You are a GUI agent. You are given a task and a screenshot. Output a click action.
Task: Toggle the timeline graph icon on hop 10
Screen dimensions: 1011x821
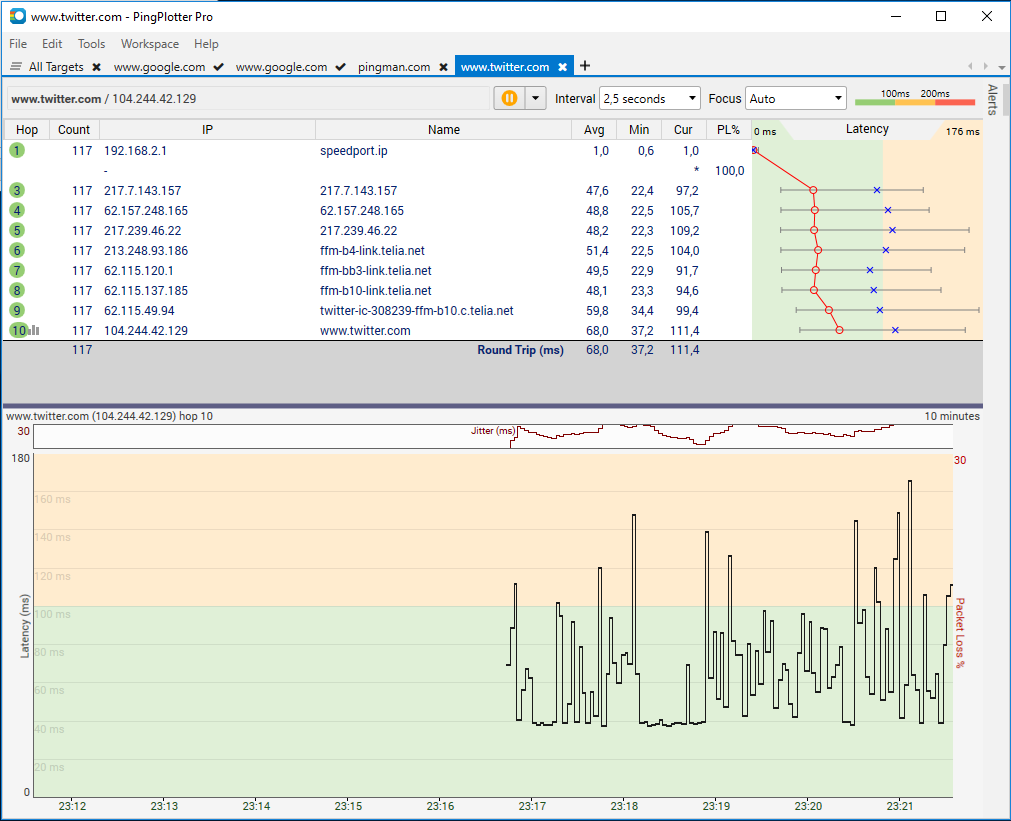[34, 330]
